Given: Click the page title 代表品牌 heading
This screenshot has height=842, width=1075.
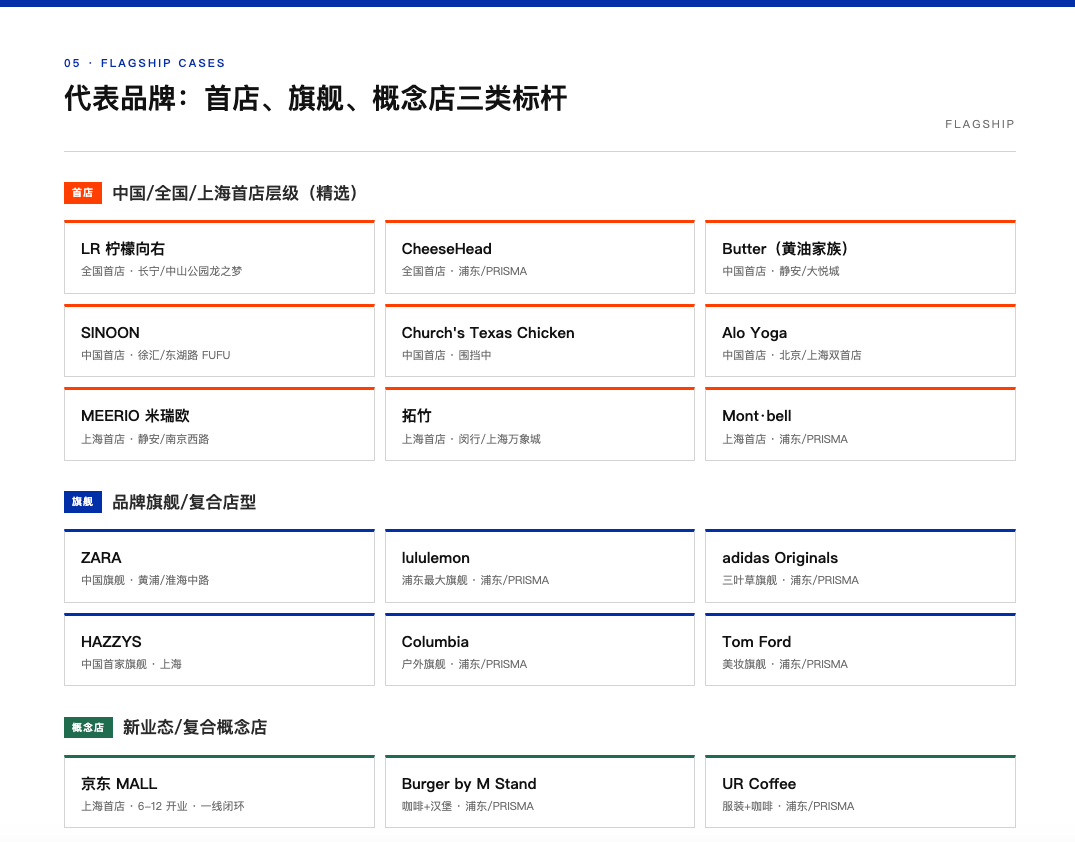Looking at the screenshot, I should pos(316,98).
